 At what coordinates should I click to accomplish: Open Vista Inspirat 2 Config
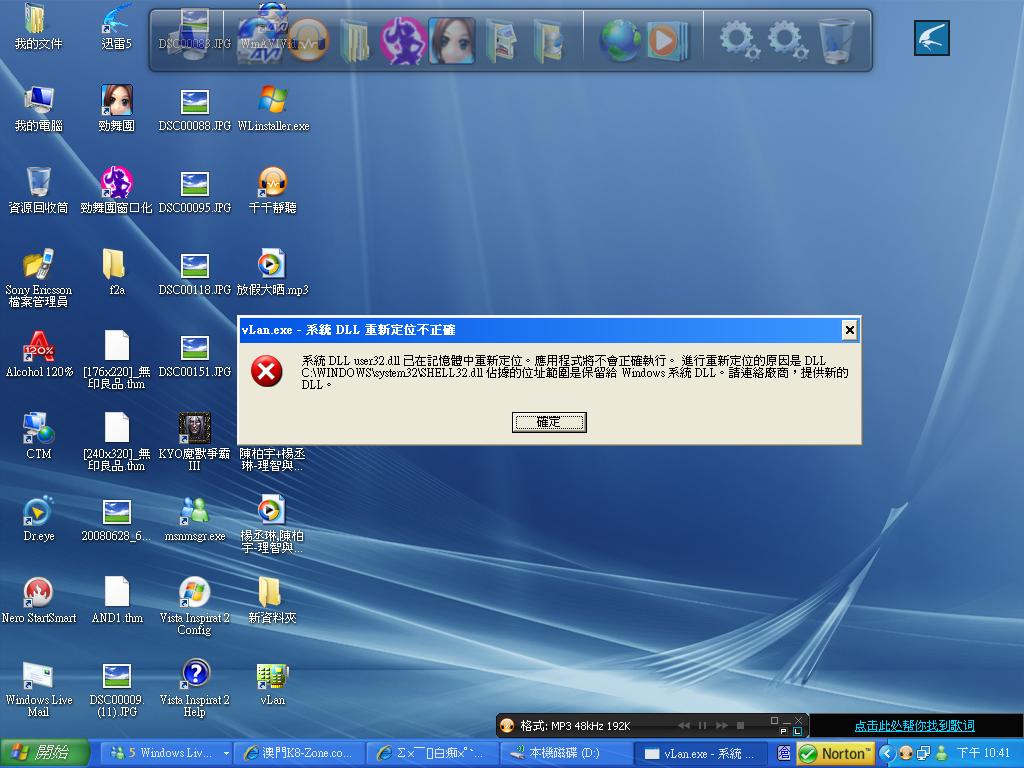[194, 607]
